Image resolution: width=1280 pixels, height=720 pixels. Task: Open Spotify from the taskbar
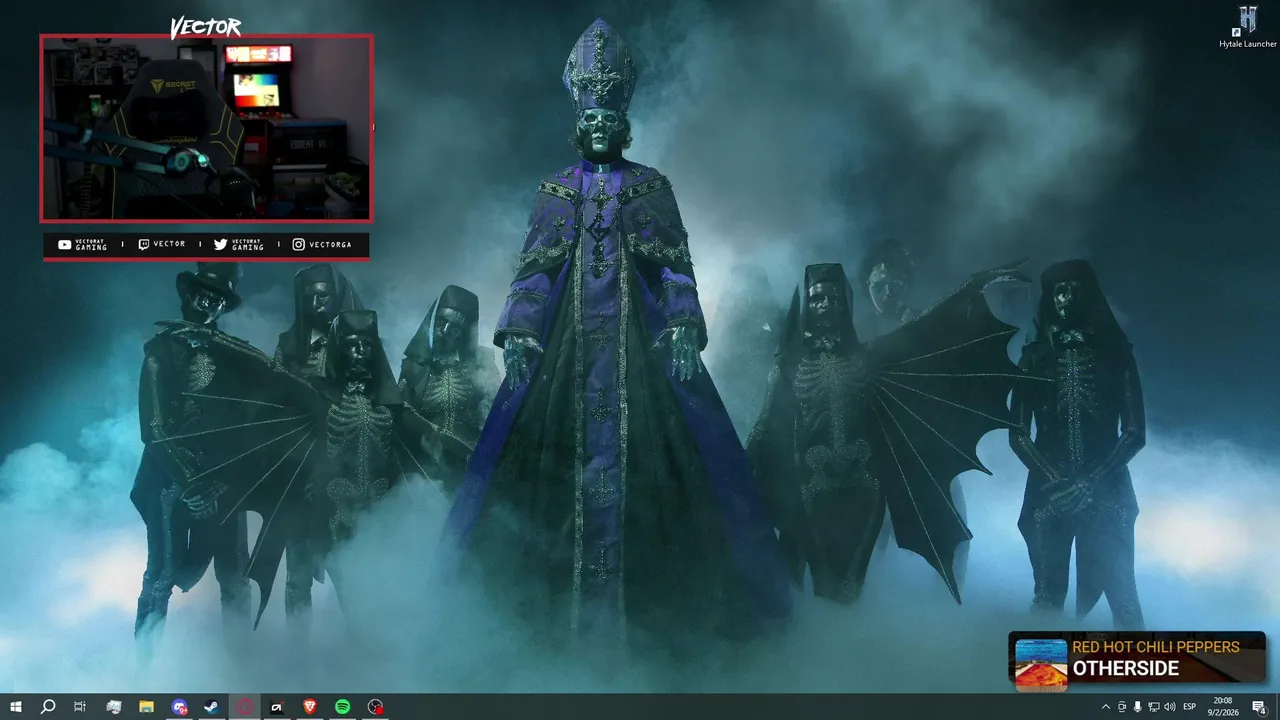[x=342, y=707]
